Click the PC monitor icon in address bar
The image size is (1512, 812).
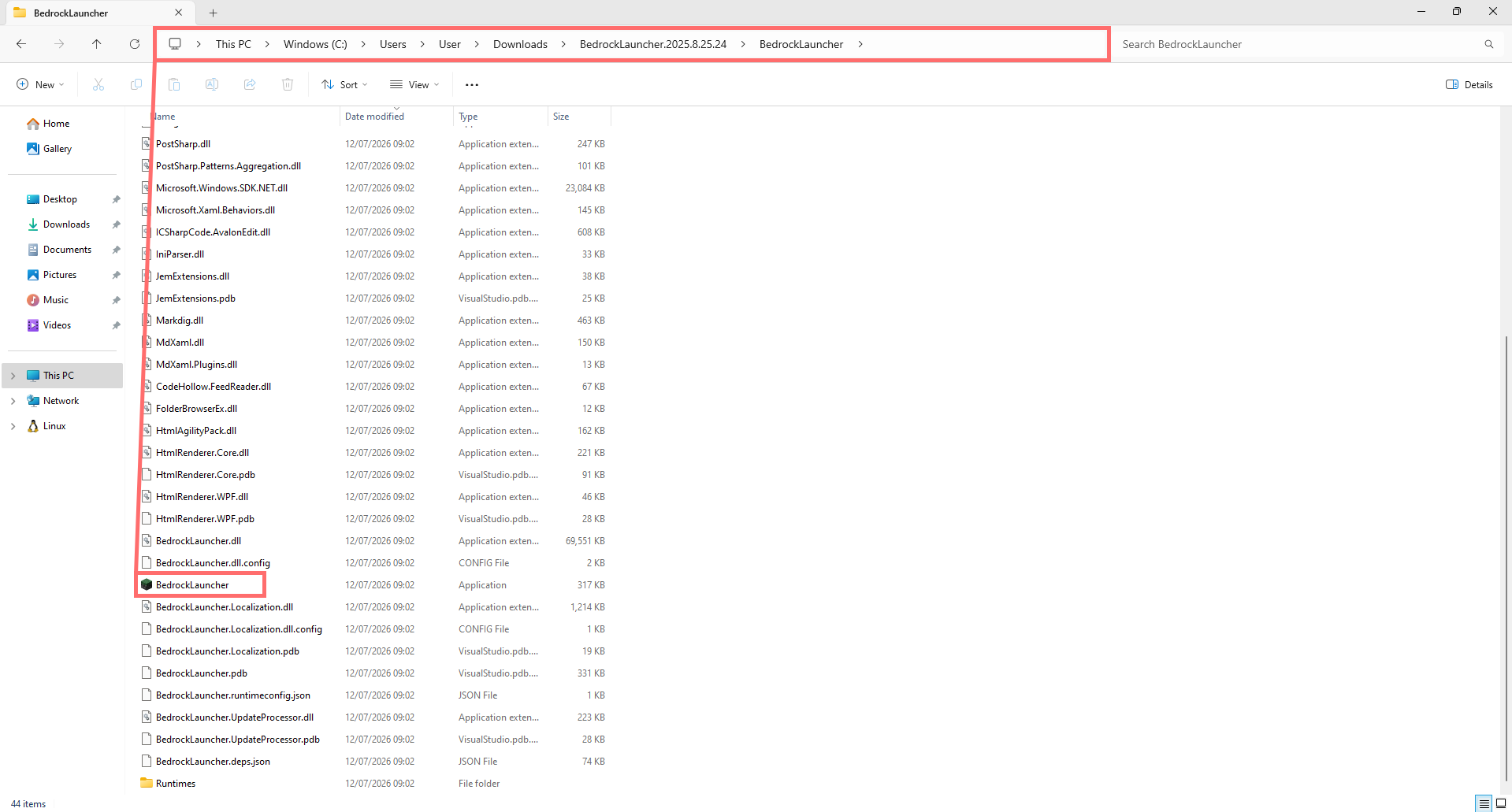175,44
